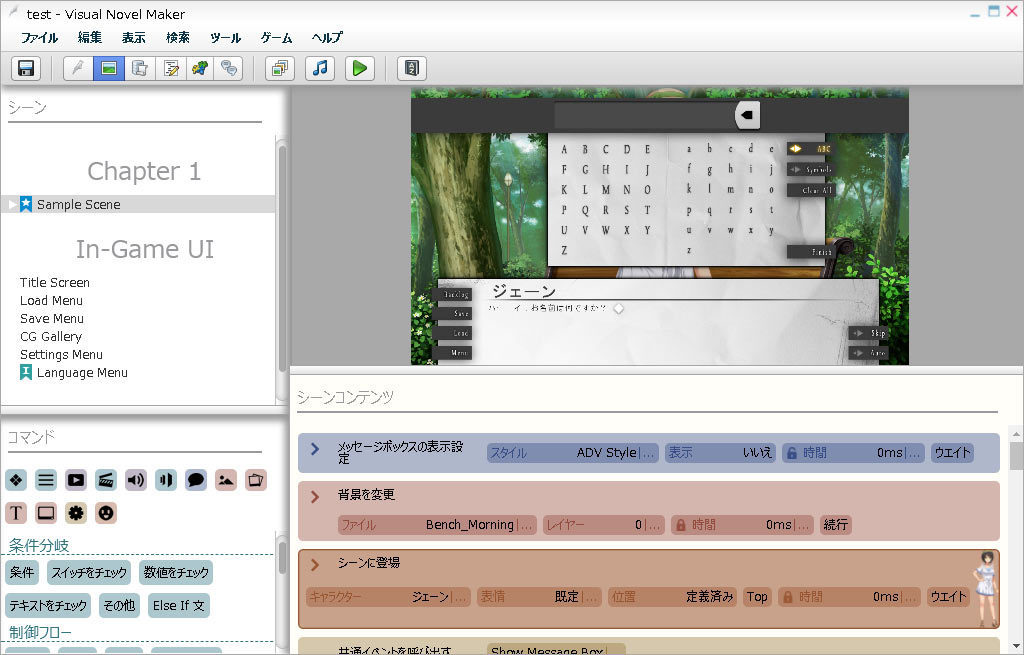Select the sound waveform command category icon
Screen dimensions: 1024x655
click(x=166, y=480)
